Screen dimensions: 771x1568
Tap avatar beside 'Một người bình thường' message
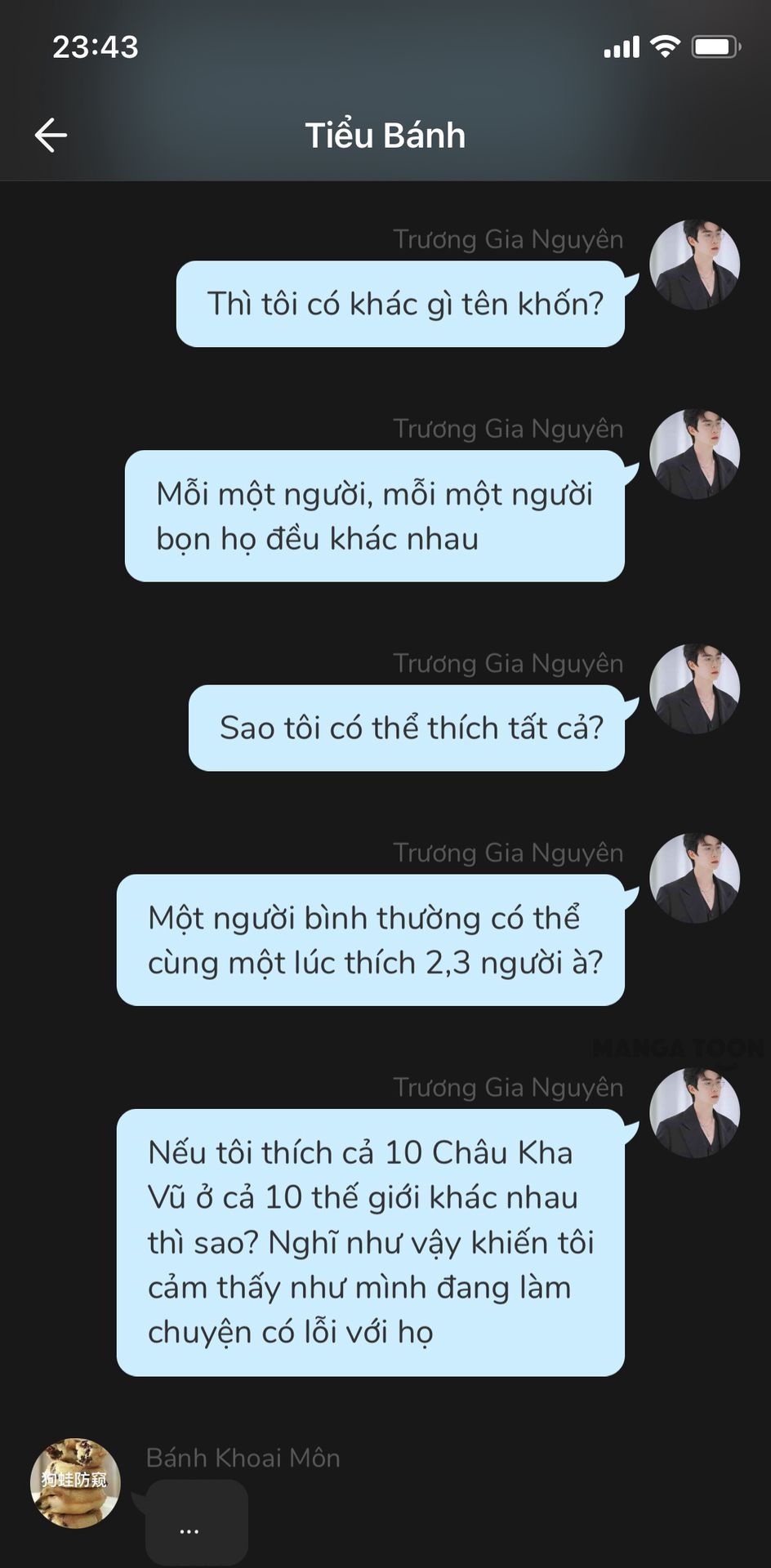tap(694, 877)
